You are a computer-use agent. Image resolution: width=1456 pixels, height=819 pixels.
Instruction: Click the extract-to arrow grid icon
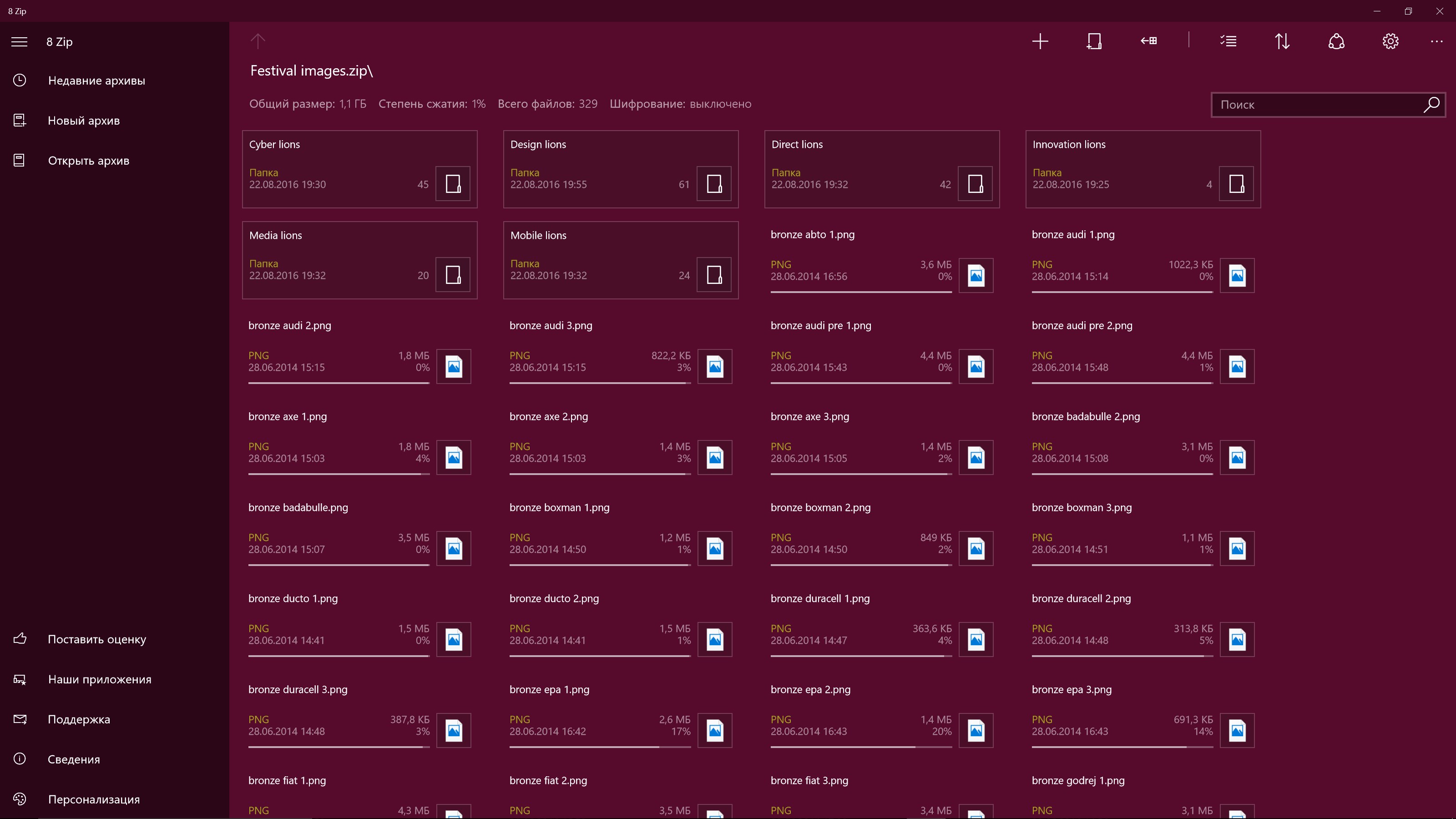click(1148, 40)
